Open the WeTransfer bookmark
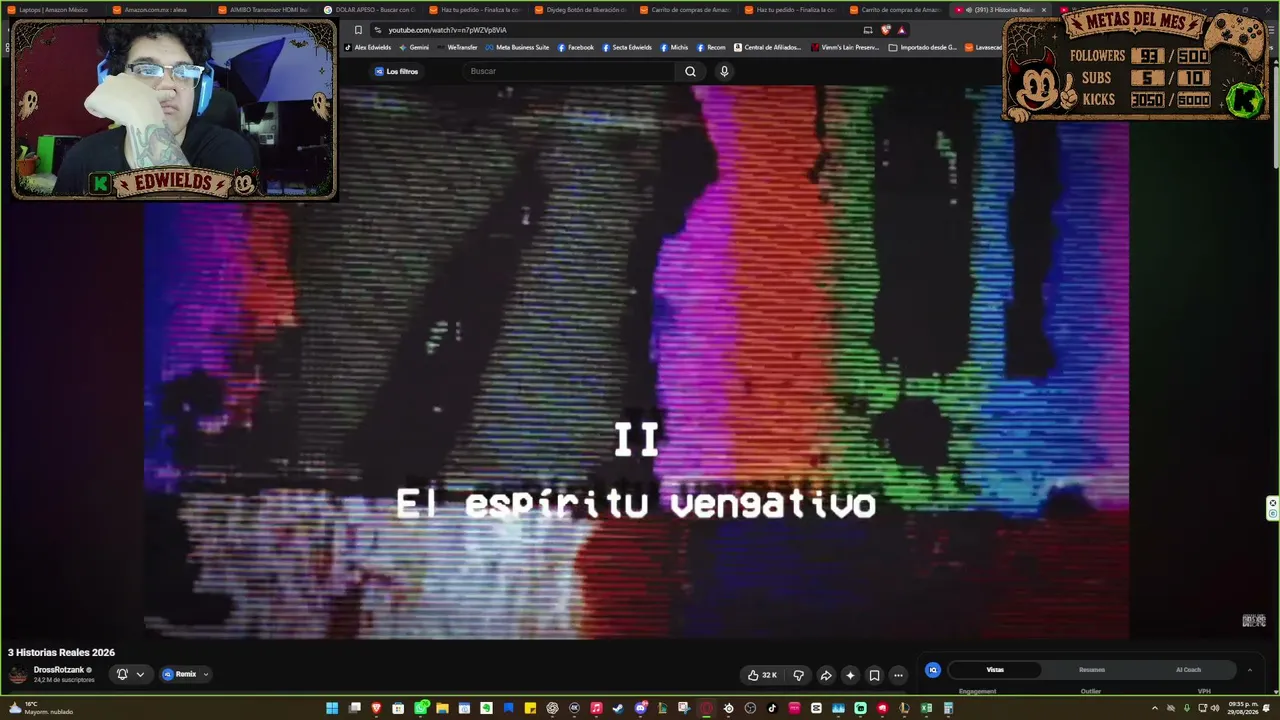 (457, 47)
